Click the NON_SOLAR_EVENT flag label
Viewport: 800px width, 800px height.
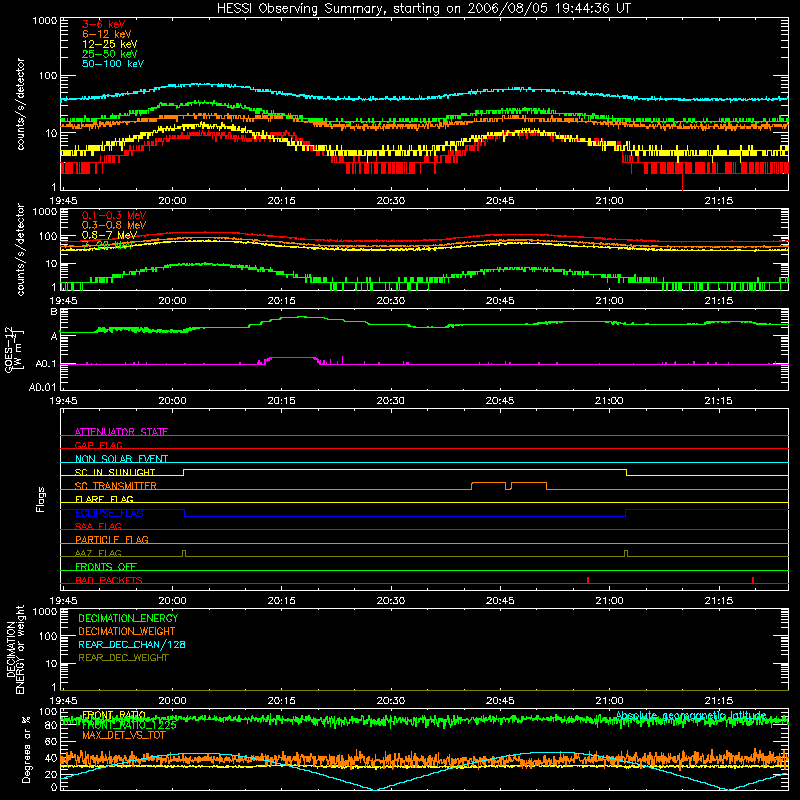click(121, 459)
